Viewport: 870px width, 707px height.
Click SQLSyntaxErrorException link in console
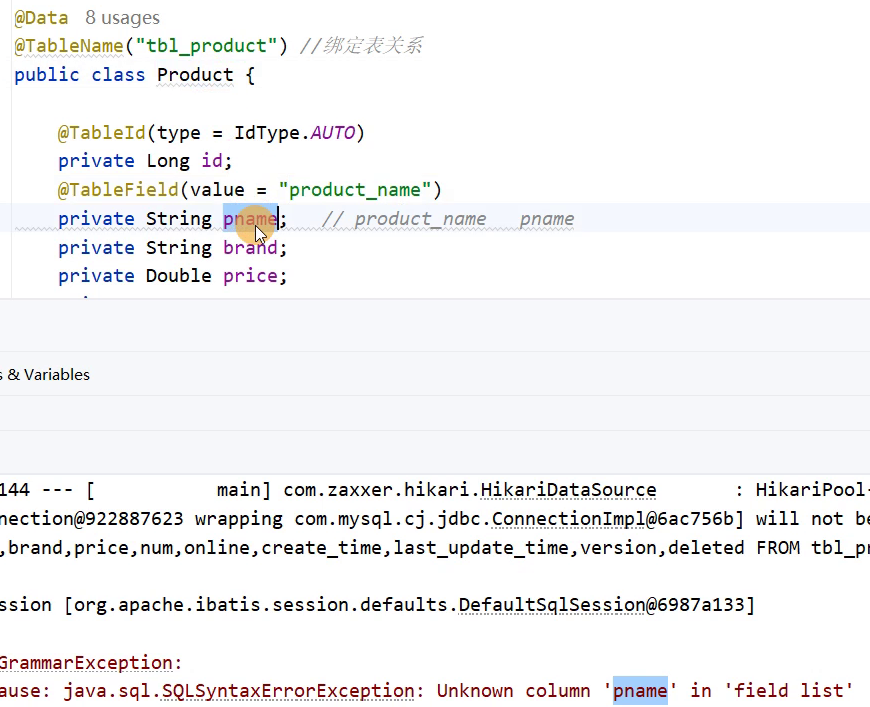[288, 691]
